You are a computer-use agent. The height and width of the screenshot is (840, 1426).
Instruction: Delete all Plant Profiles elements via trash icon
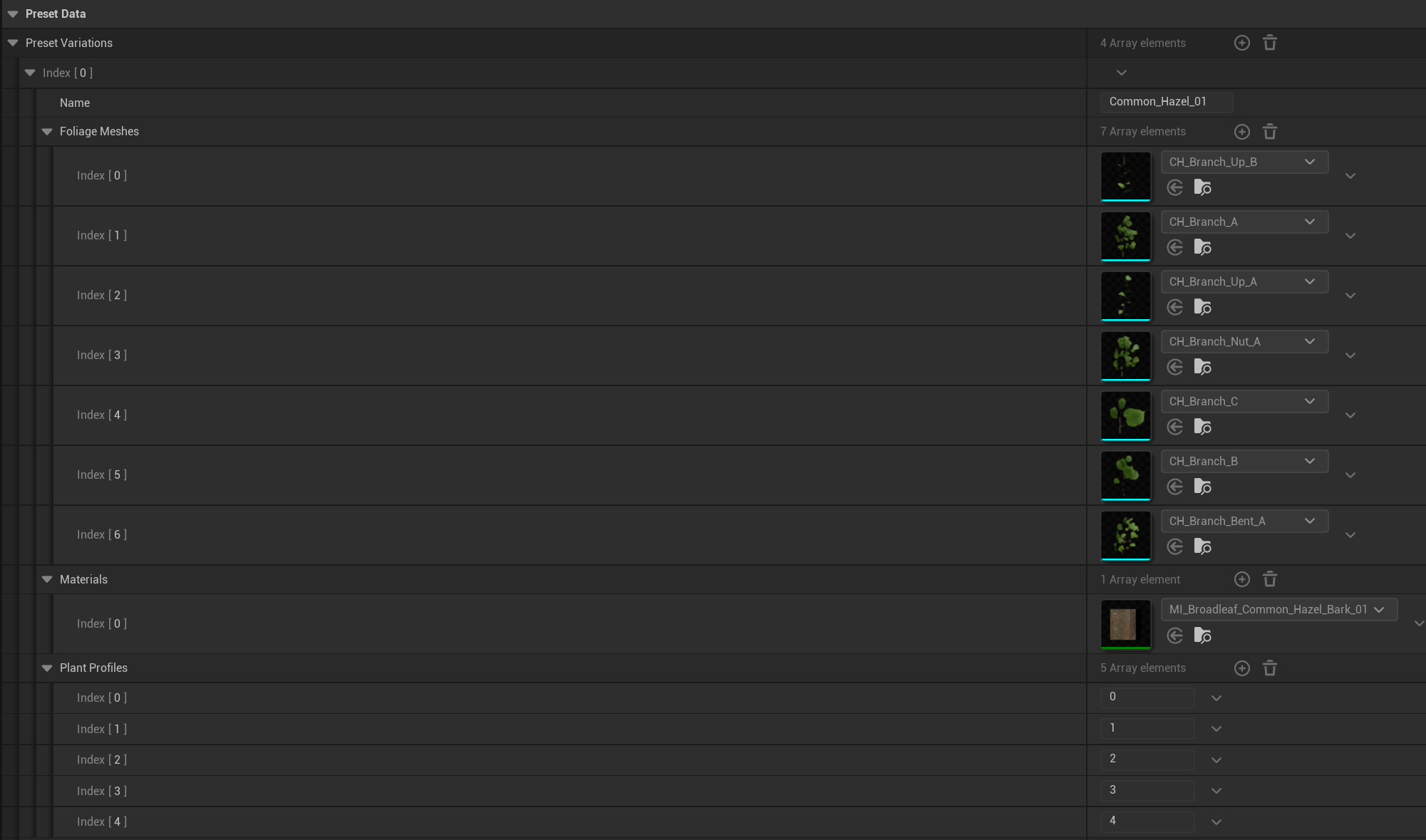pyautogui.click(x=1269, y=668)
